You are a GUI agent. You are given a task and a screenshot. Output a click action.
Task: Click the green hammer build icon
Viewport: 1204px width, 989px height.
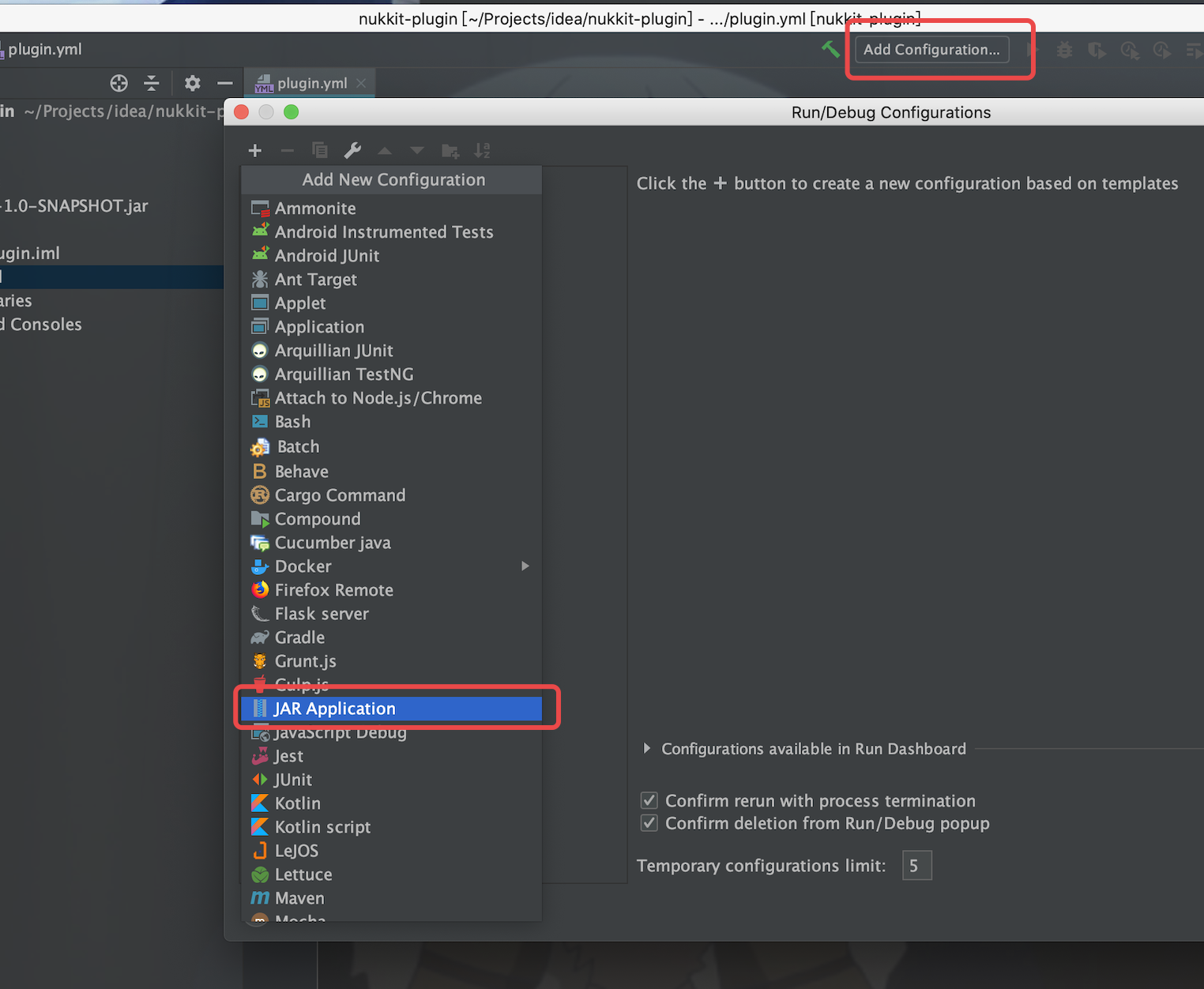(x=830, y=50)
